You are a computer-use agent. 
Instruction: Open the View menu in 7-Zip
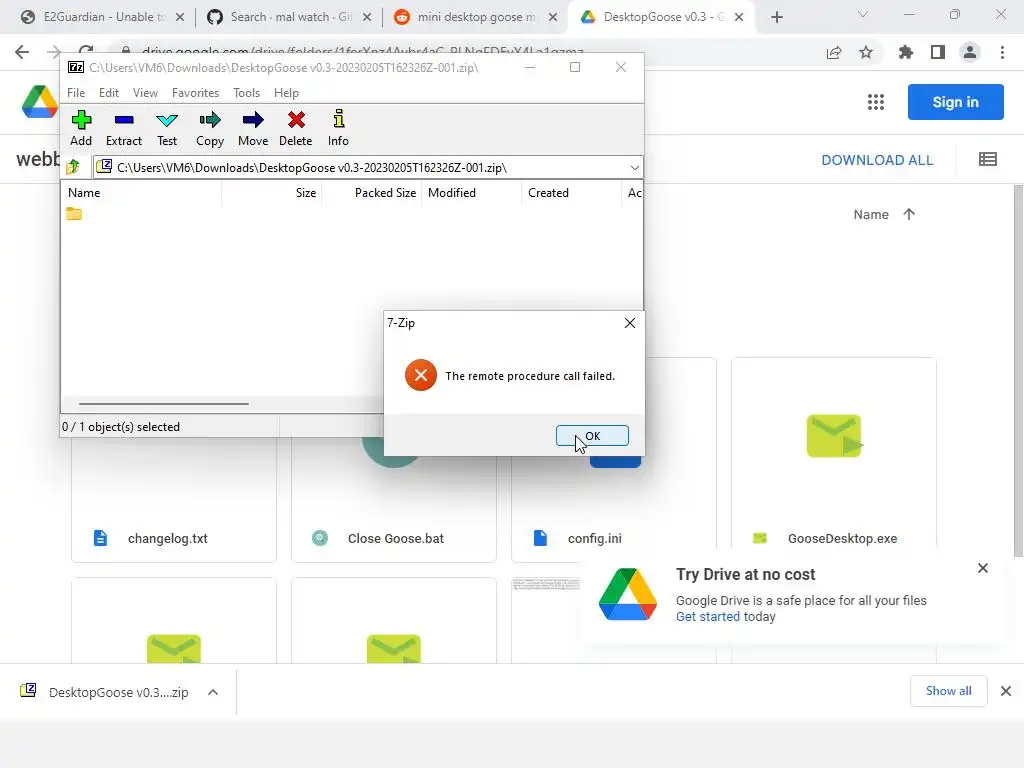[x=145, y=93]
